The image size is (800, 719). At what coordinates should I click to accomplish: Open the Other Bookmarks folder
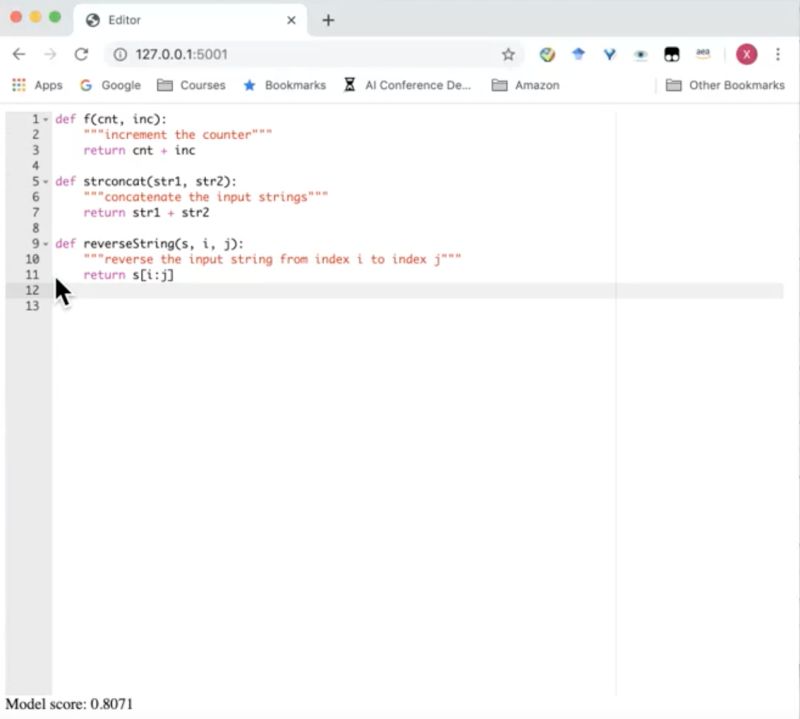pyautogui.click(x=725, y=85)
